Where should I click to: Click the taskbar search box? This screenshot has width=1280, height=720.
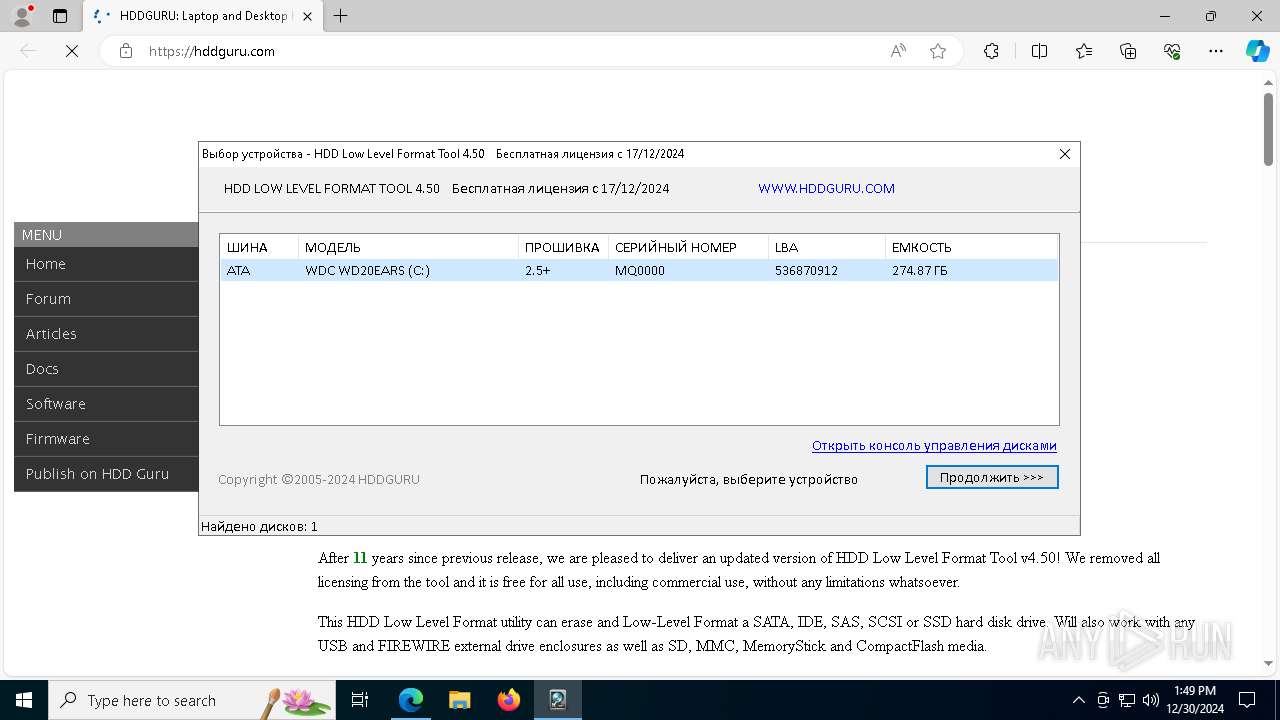pos(192,700)
